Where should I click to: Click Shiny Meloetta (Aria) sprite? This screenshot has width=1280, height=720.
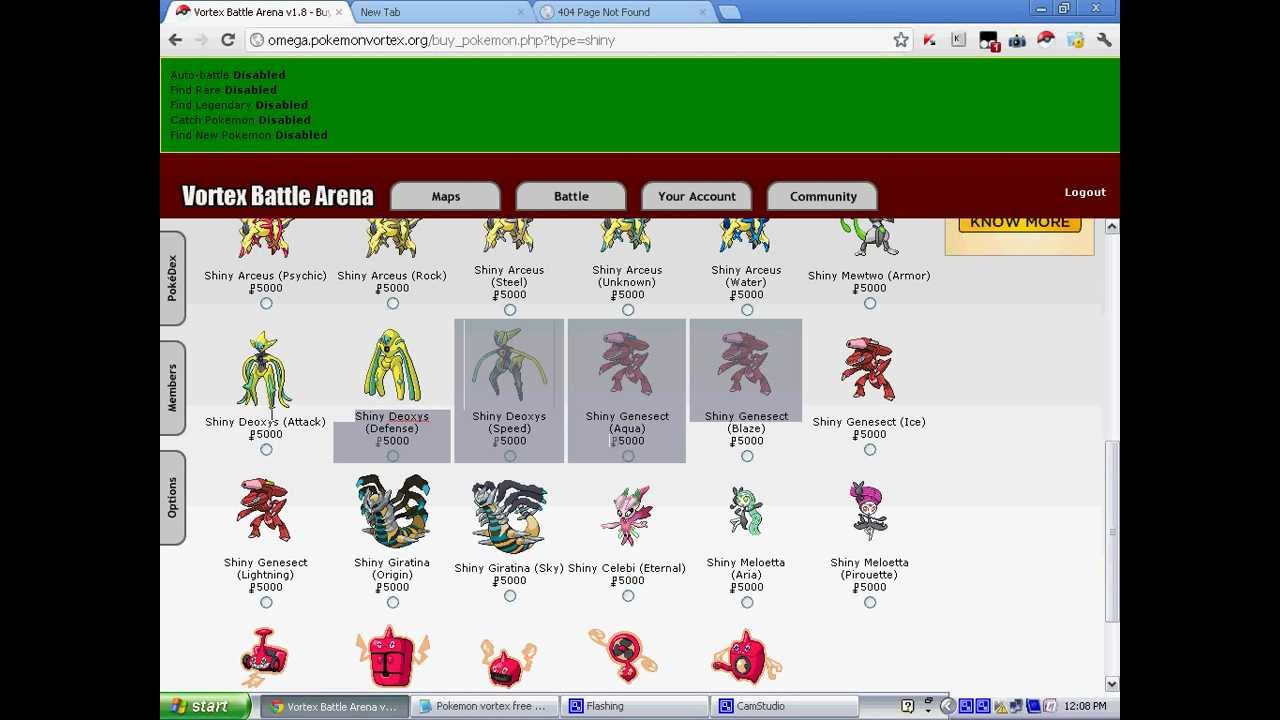746,511
